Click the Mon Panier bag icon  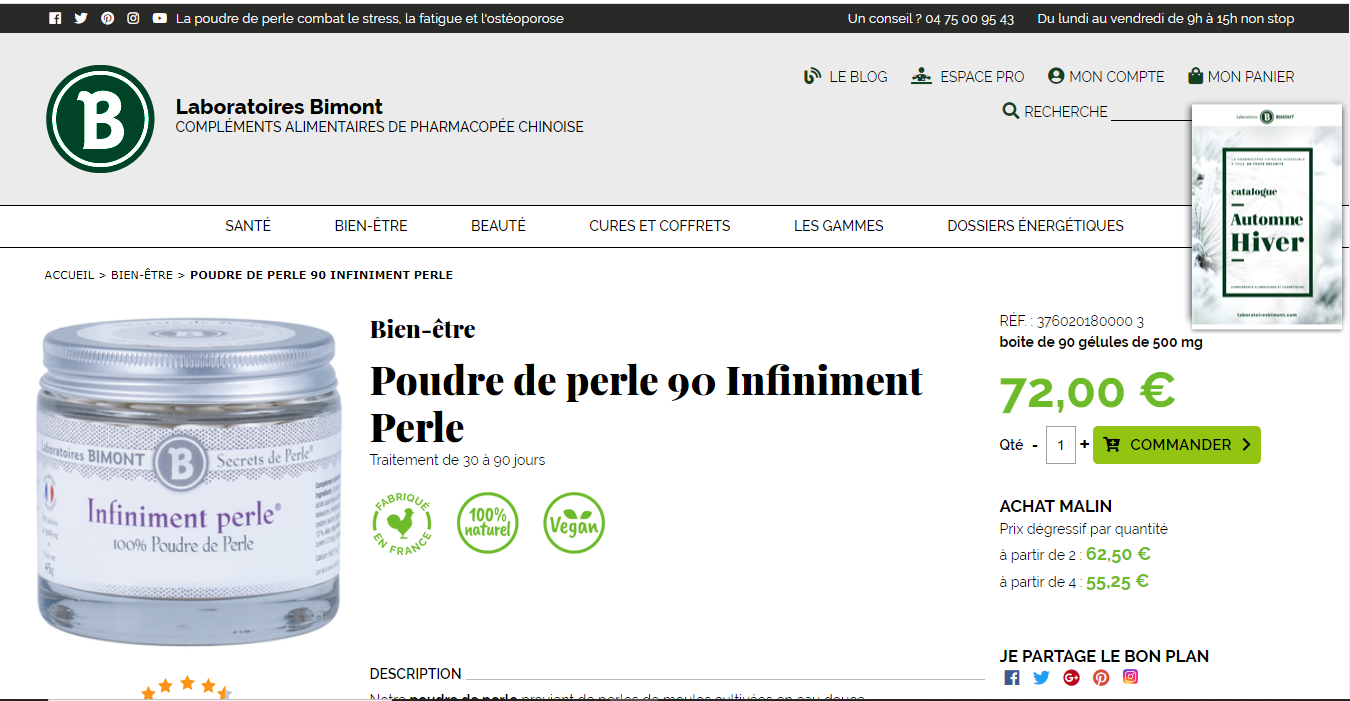1195,76
